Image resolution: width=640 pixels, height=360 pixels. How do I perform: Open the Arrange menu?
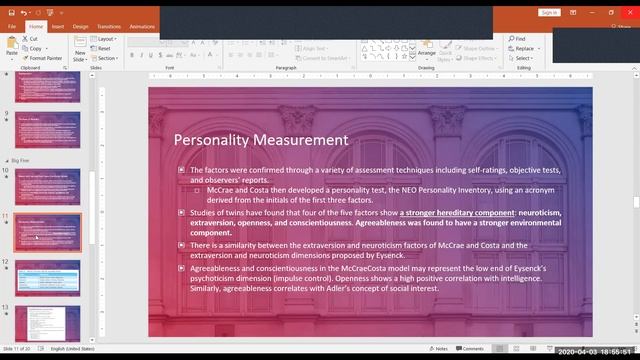tap(427, 49)
